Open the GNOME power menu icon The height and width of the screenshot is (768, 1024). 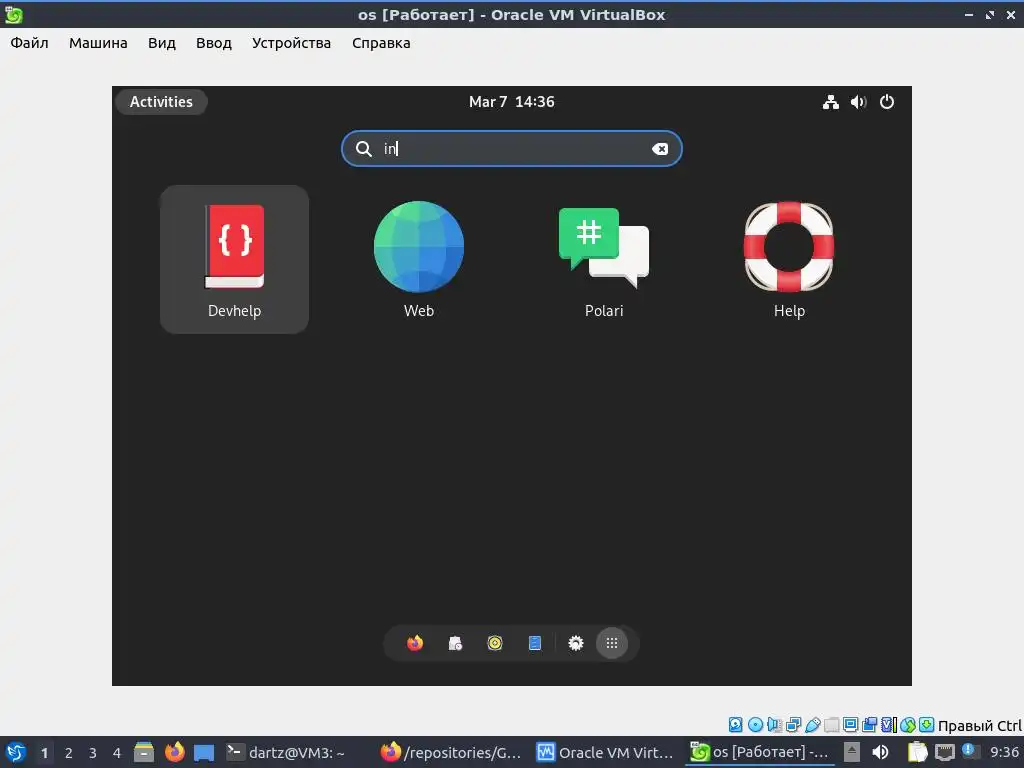886,102
